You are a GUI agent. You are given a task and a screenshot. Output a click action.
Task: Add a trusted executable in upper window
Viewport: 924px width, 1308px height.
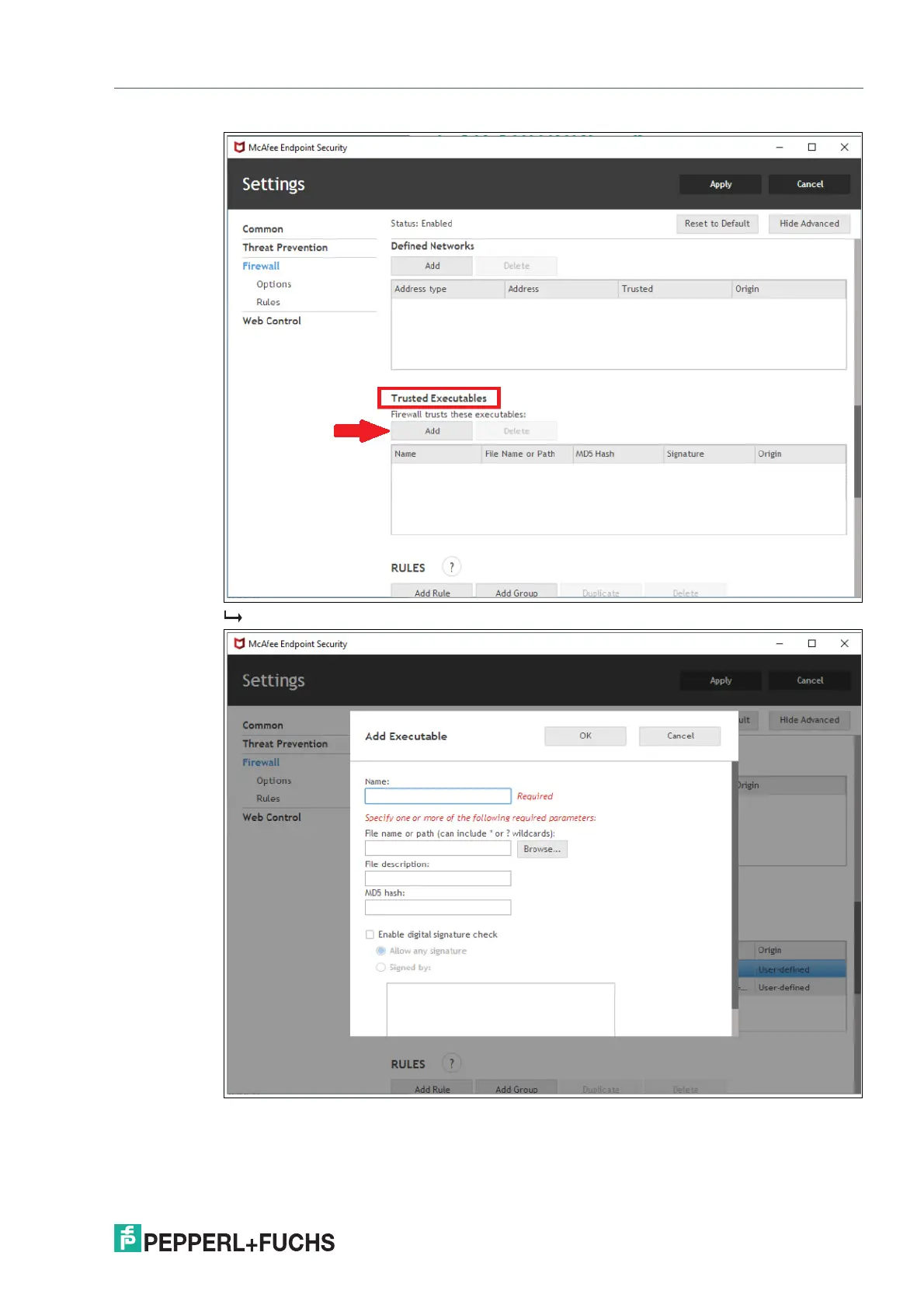click(x=432, y=431)
